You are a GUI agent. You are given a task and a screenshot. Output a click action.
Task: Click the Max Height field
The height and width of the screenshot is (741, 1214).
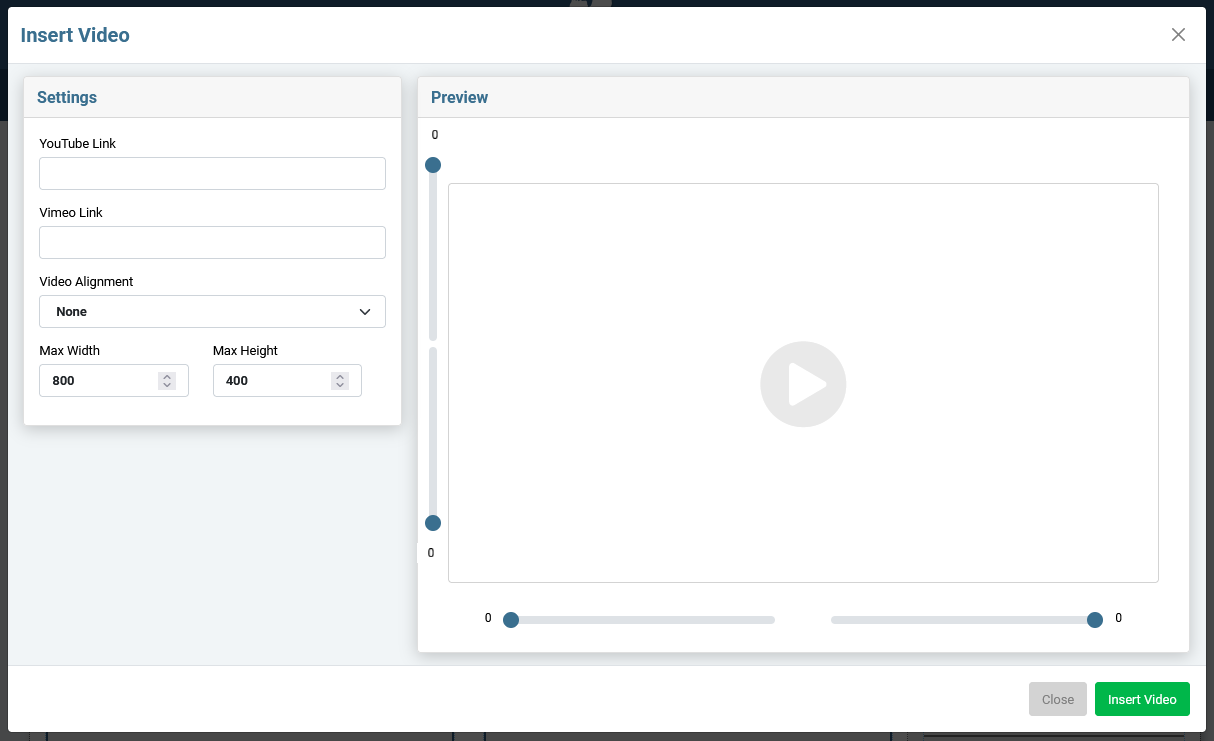click(287, 380)
